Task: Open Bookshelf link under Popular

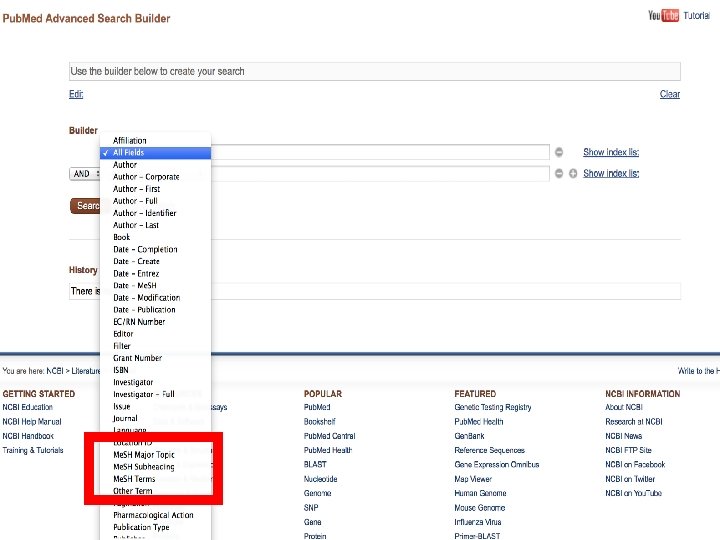Action: coord(320,422)
